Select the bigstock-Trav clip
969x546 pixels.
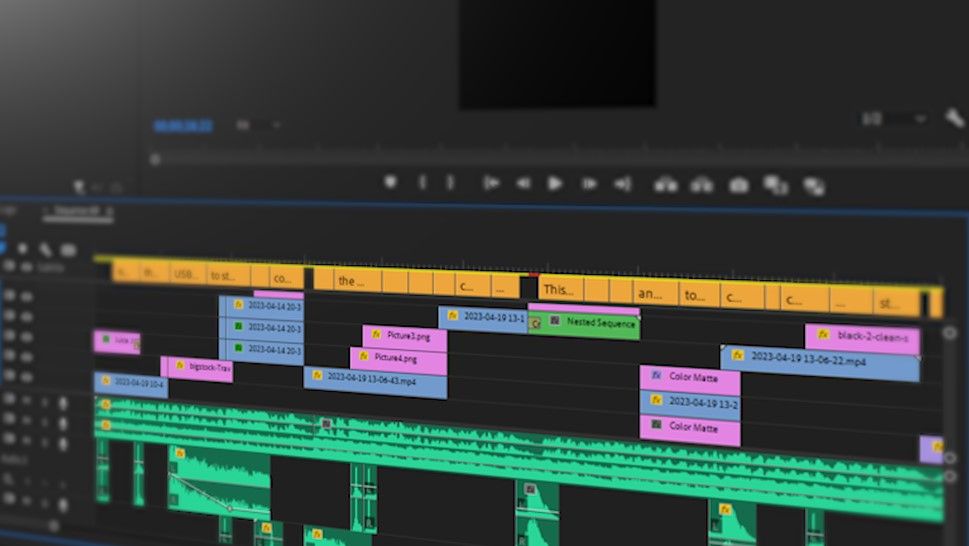point(197,369)
